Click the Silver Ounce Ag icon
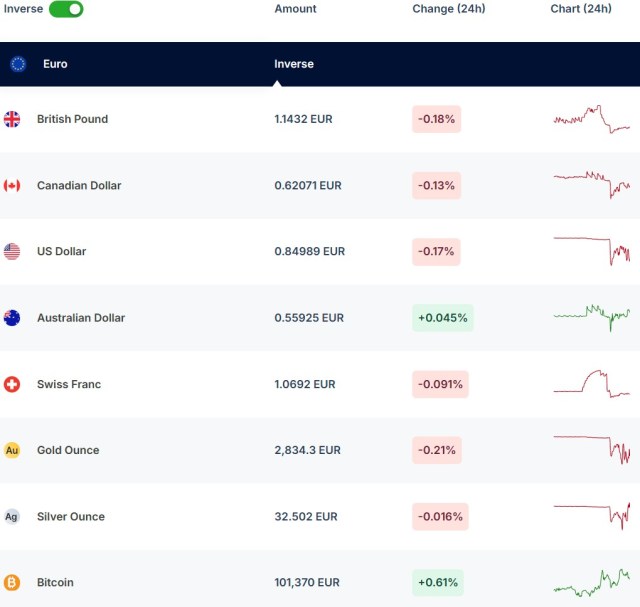This screenshot has height=607, width=640. point(12,517)
